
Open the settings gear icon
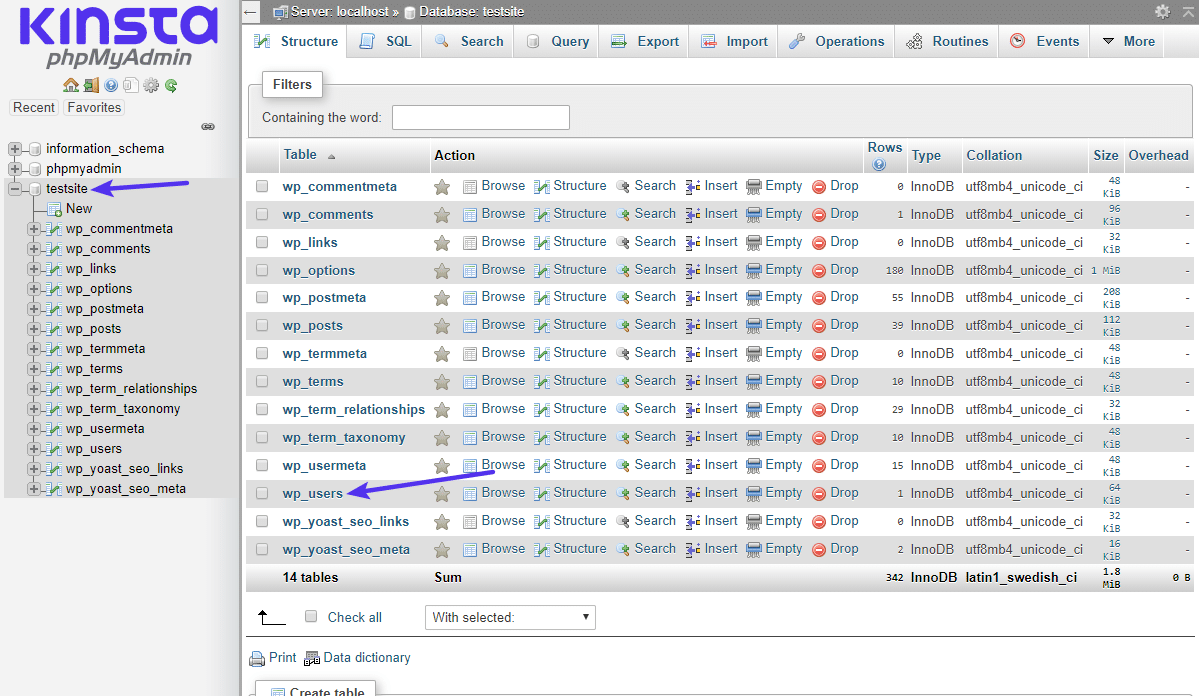tap(150, 85)
